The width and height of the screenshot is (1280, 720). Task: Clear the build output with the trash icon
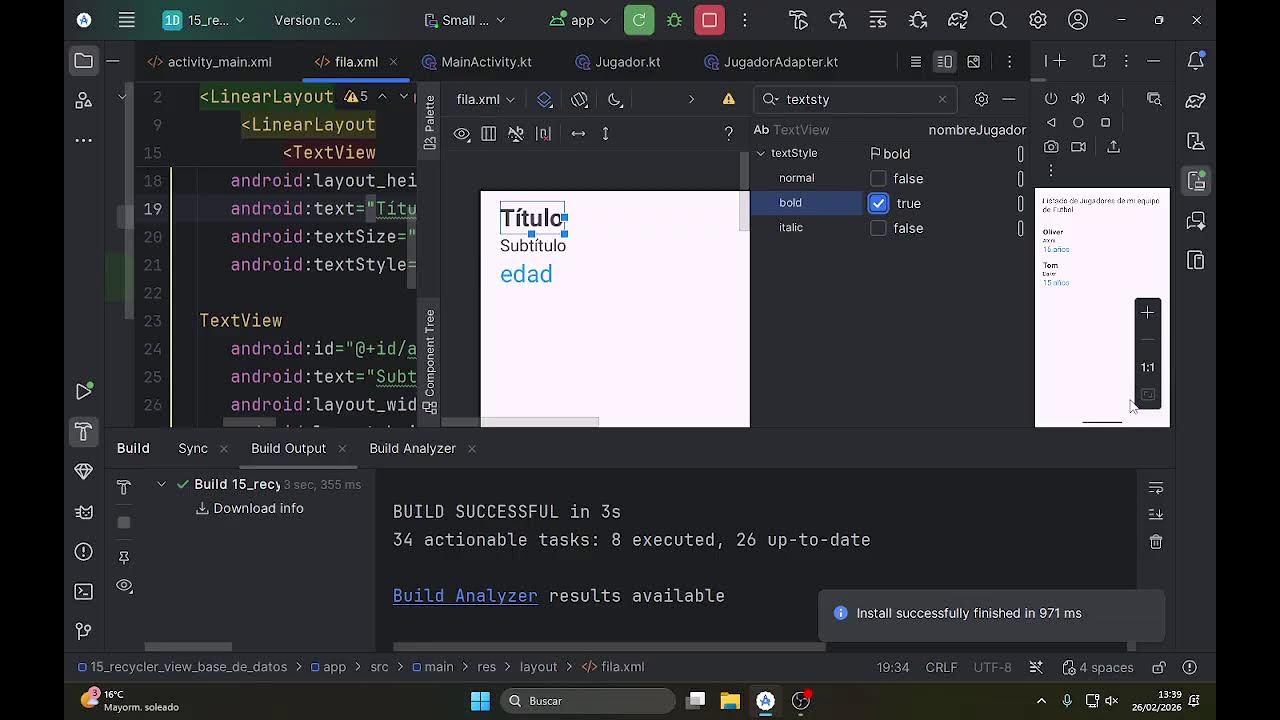1156,541
